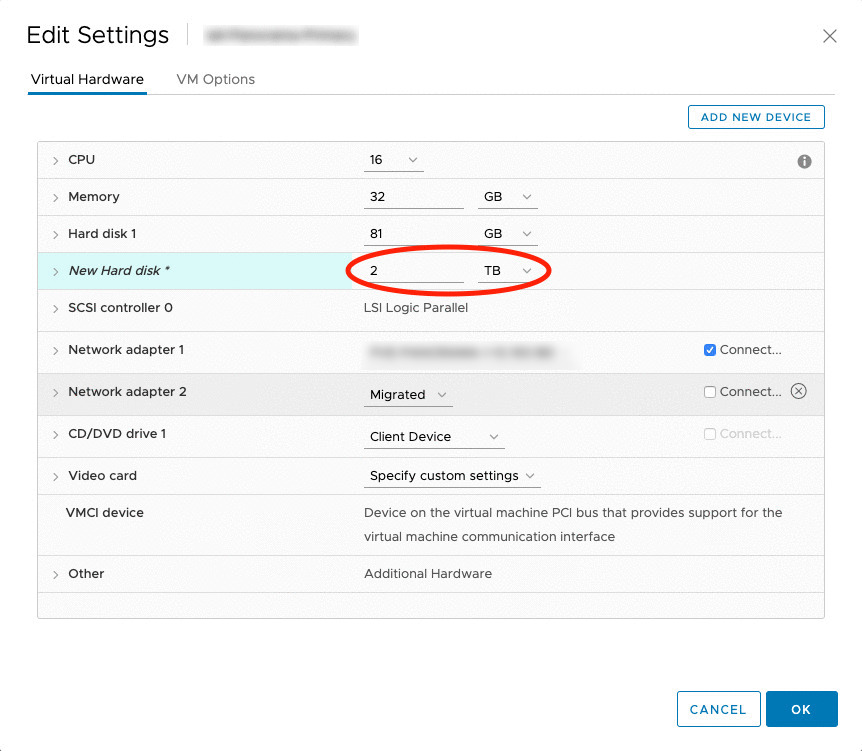Expand the SCSI controller 0 row
The width and height of the screenshot is (862, 751).
pyautogui.click(x=56, y=308)
